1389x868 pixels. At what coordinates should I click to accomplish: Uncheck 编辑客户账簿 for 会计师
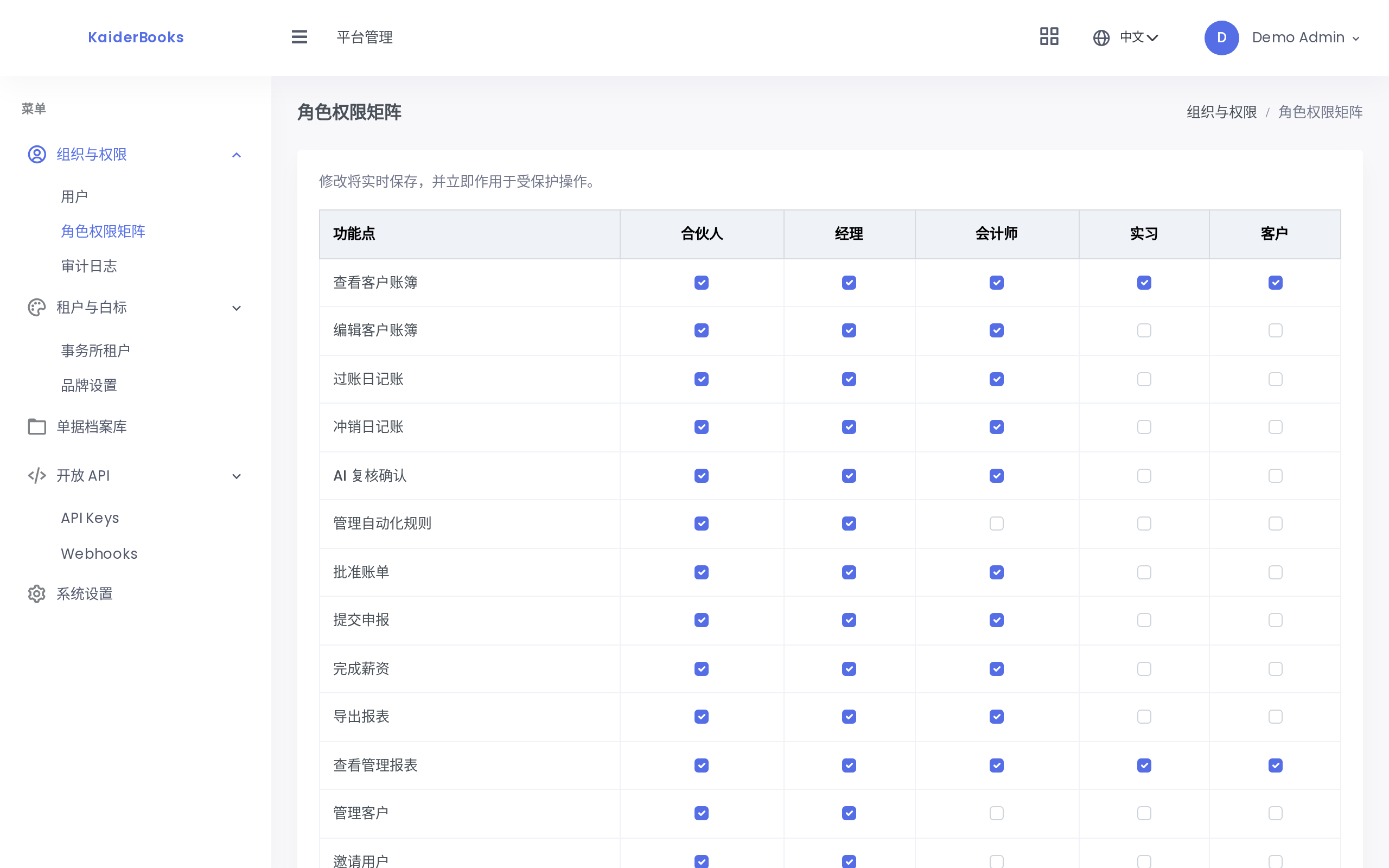(996, 331)
